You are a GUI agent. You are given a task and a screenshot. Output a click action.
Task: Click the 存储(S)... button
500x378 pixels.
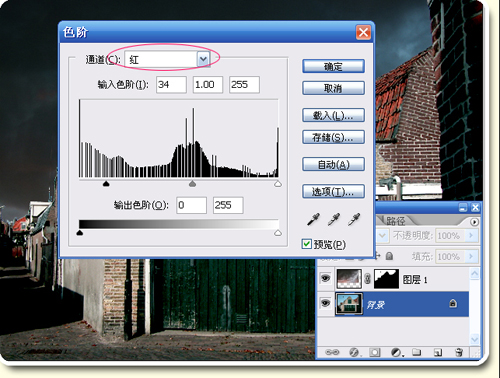pos(333,137)
